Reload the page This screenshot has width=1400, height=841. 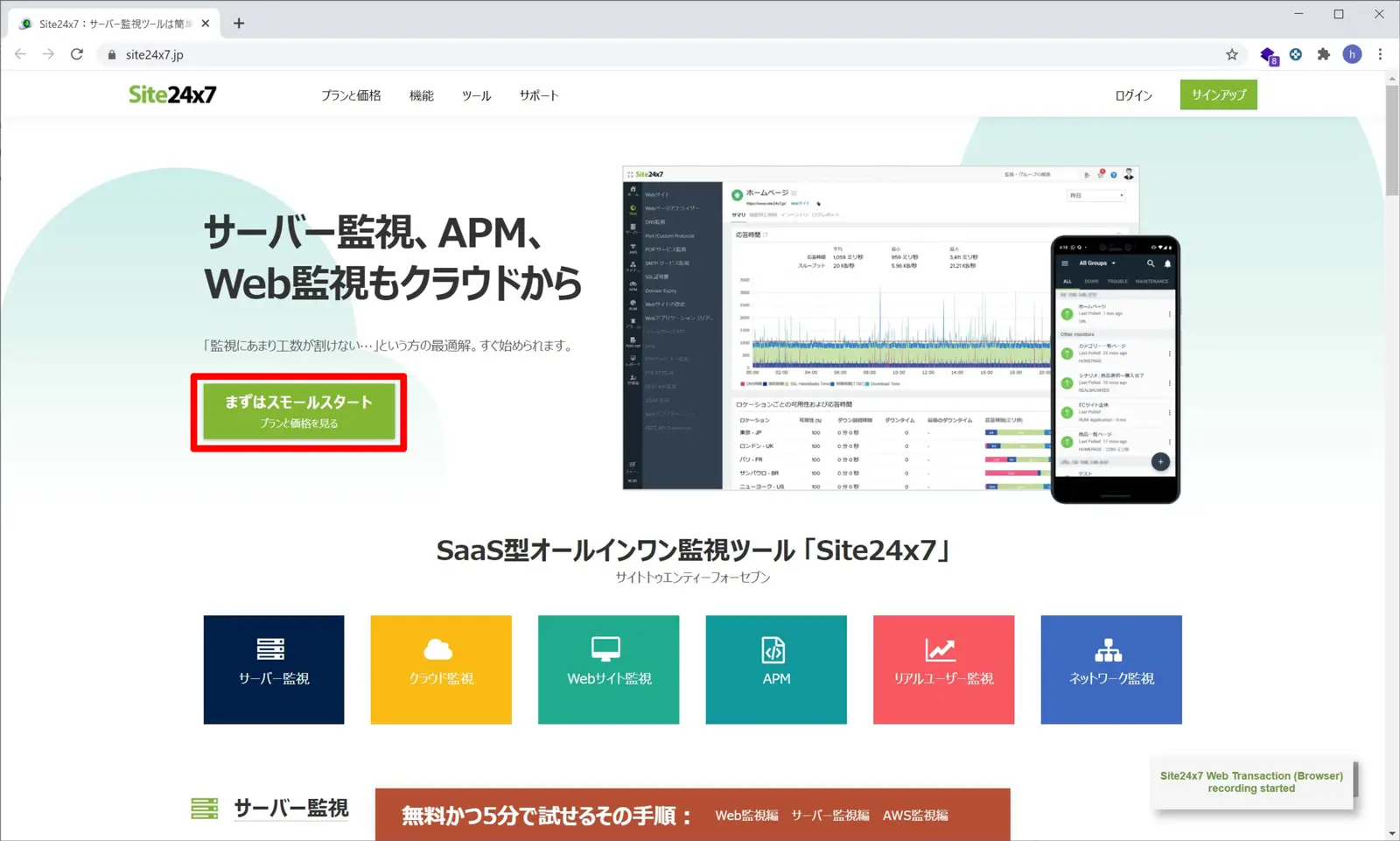[77, 54]
